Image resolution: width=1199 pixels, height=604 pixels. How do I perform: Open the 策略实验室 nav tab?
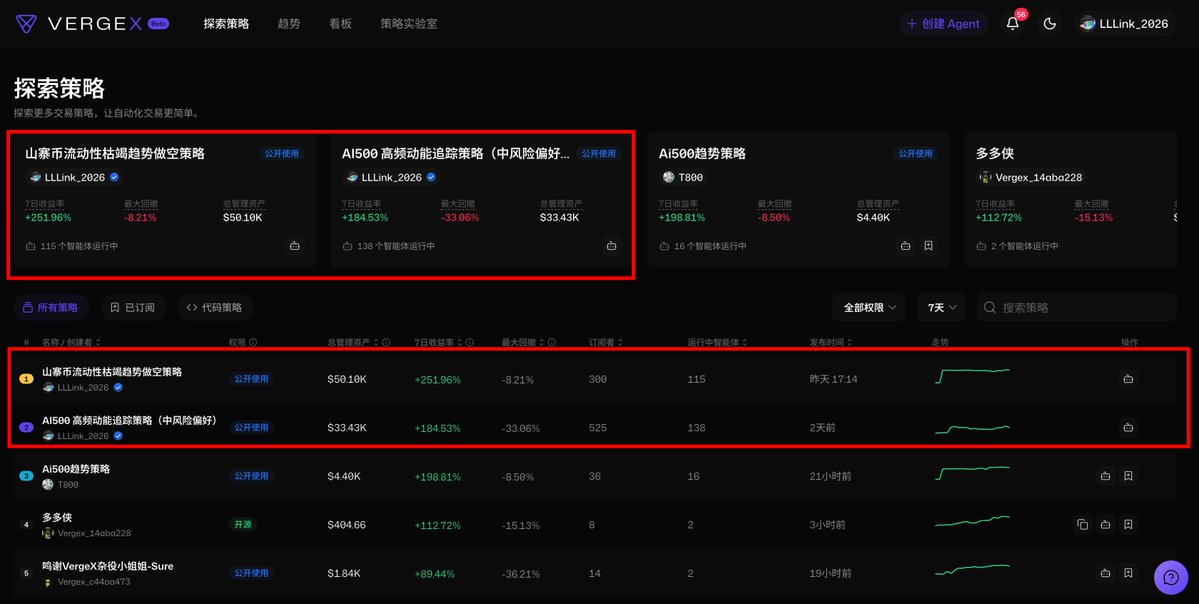click(x=409, y=24)
